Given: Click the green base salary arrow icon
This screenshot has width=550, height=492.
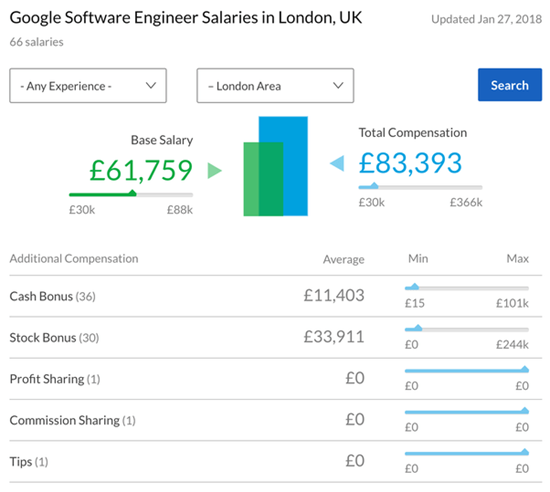Looking at the screenshot, I should click(214, 171).
